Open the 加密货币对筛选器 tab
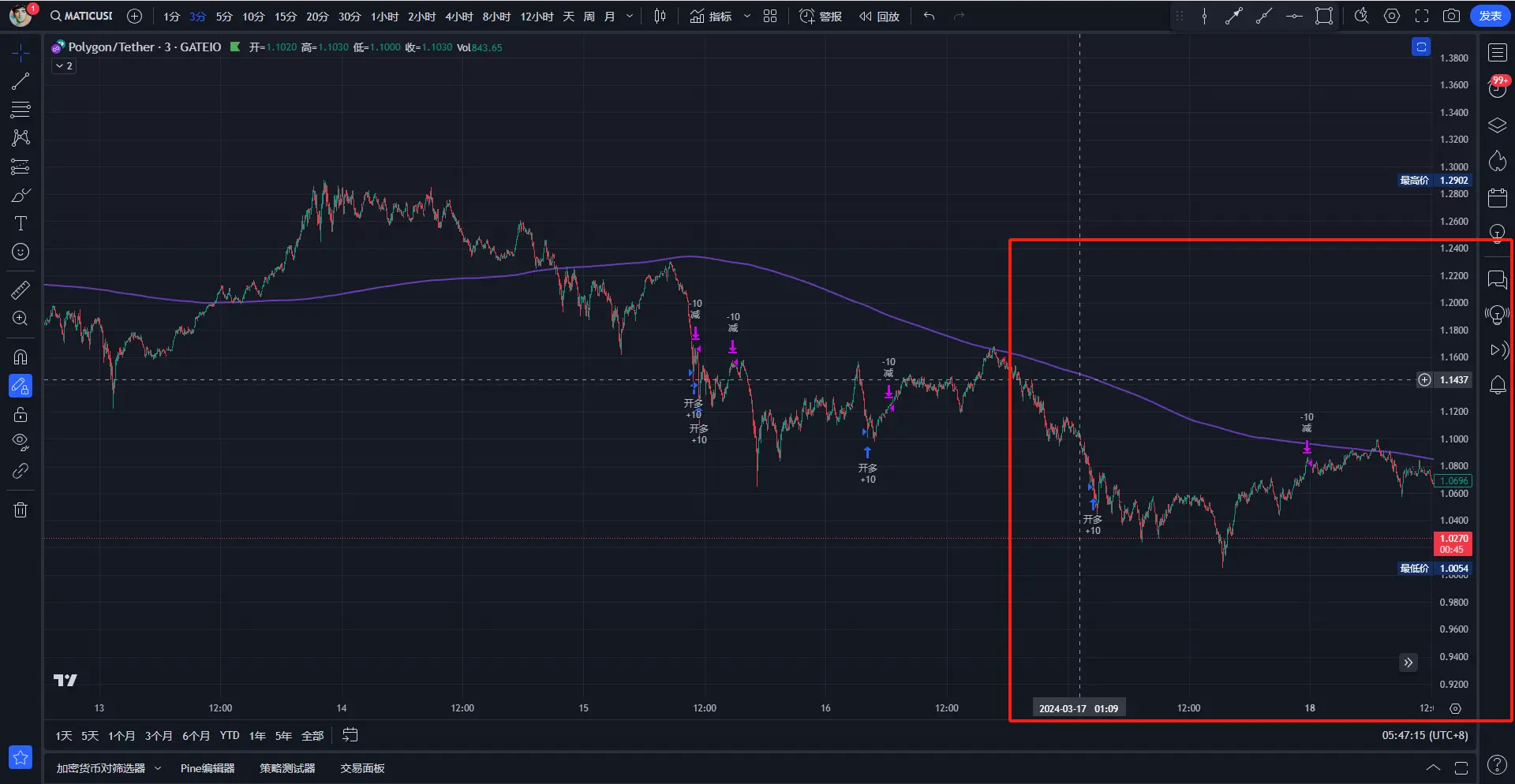The width and height of the screenshot is (1515, 784). click(101, 768)
